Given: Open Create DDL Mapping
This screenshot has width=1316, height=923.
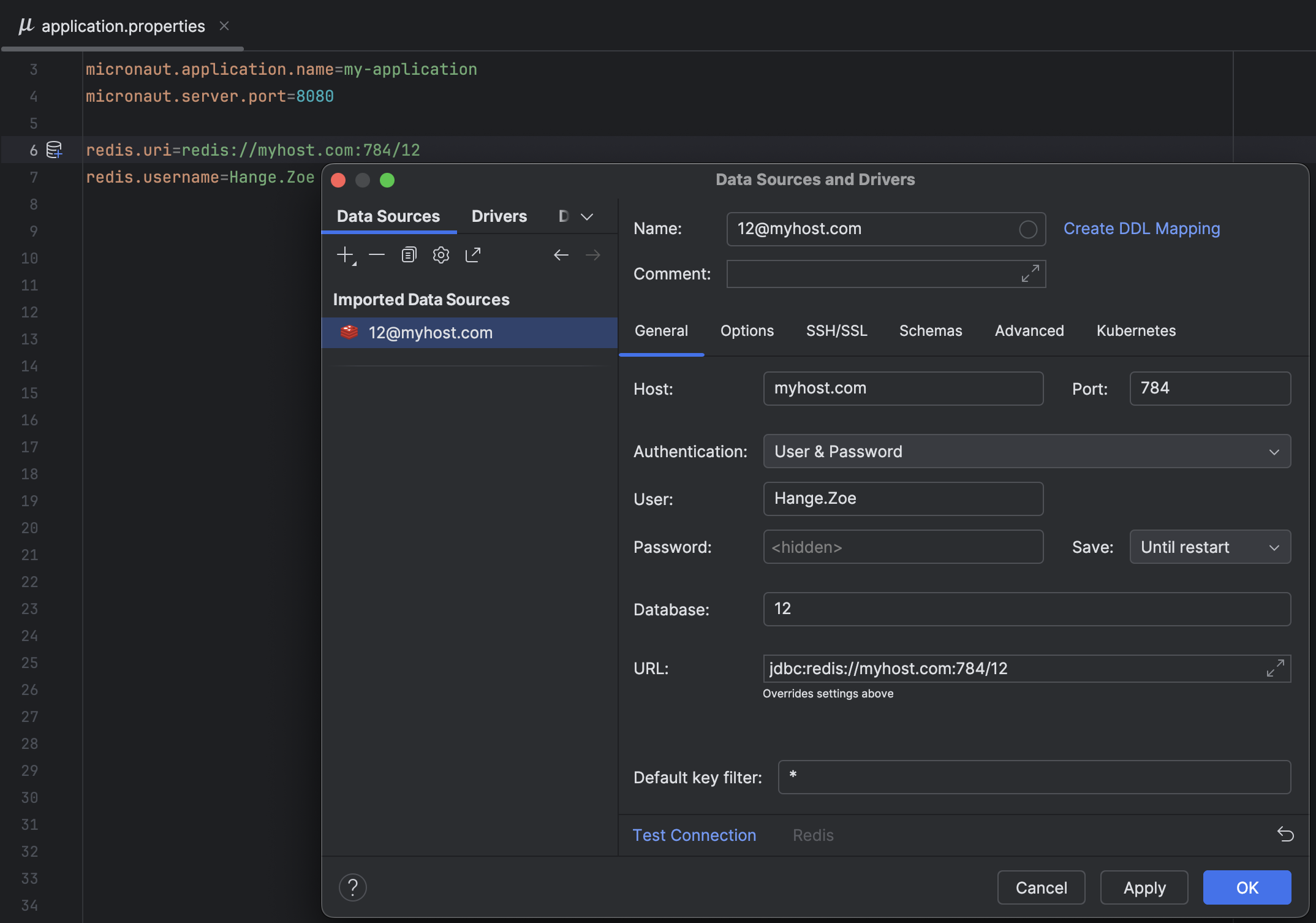Looking at the screenshot, I should pos(1141,228).
